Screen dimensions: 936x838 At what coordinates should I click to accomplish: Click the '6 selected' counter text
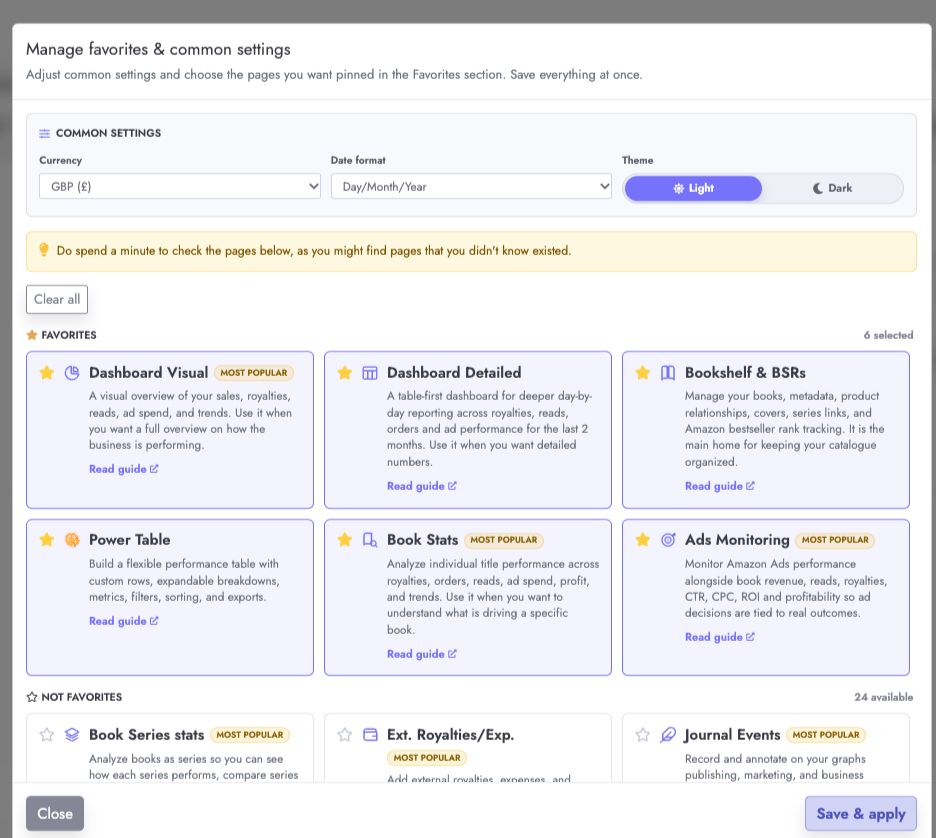coord(888,335)
